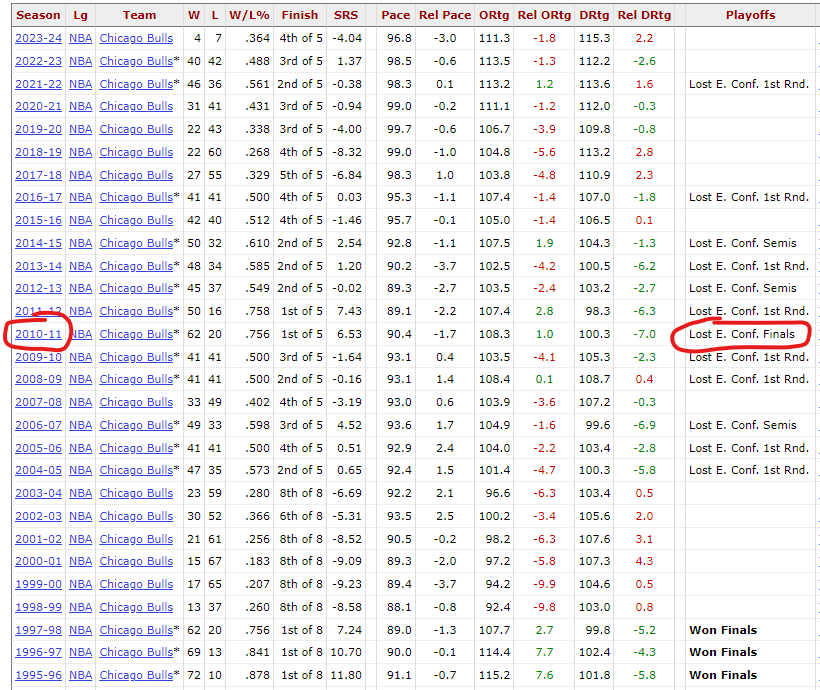Screen dimensions: 820x690
Task: Go to the 2008-09 season page
Action: pyautogui.click(x=38, y=379)
